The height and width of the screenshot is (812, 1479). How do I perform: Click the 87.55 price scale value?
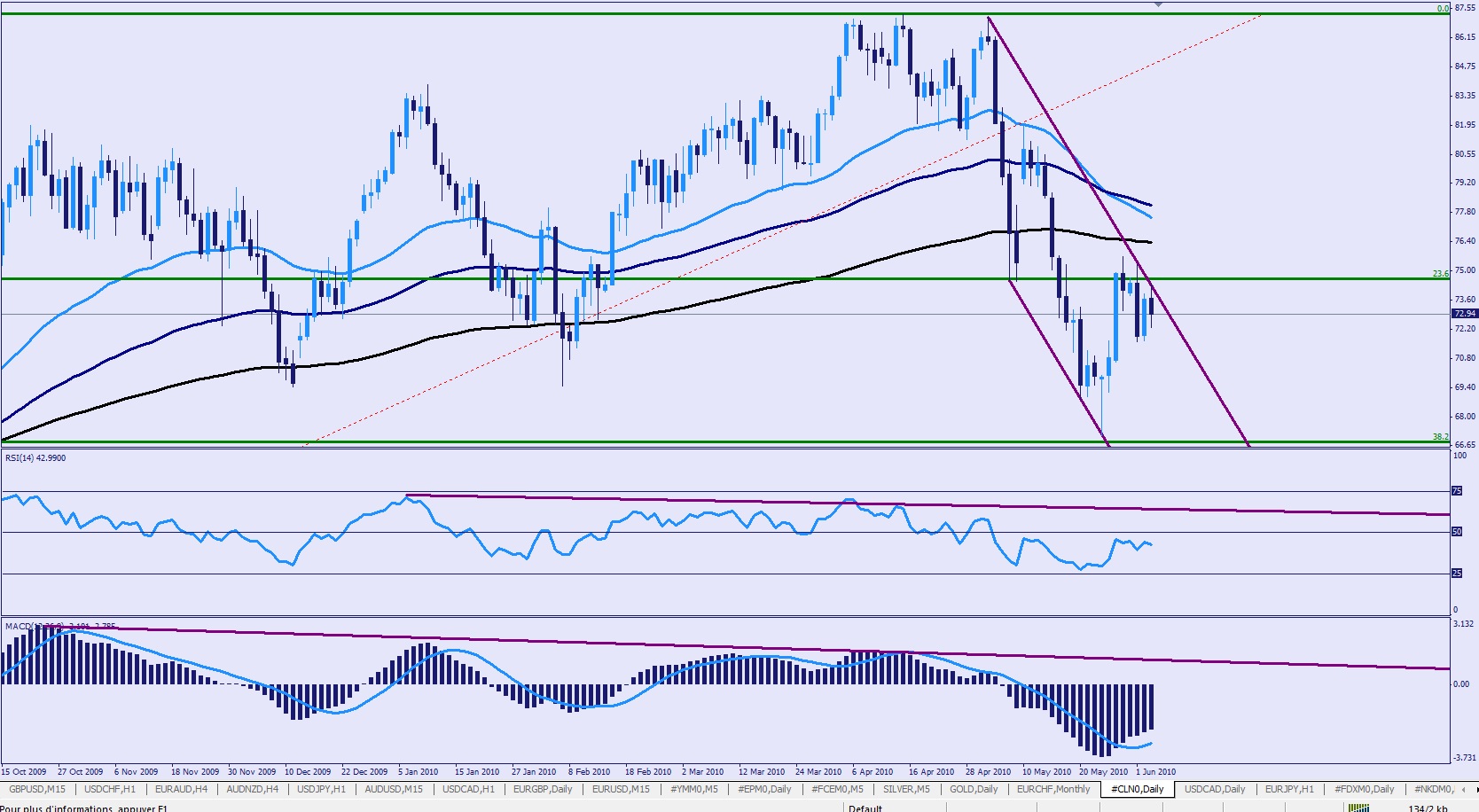[x=1465, y=8]
